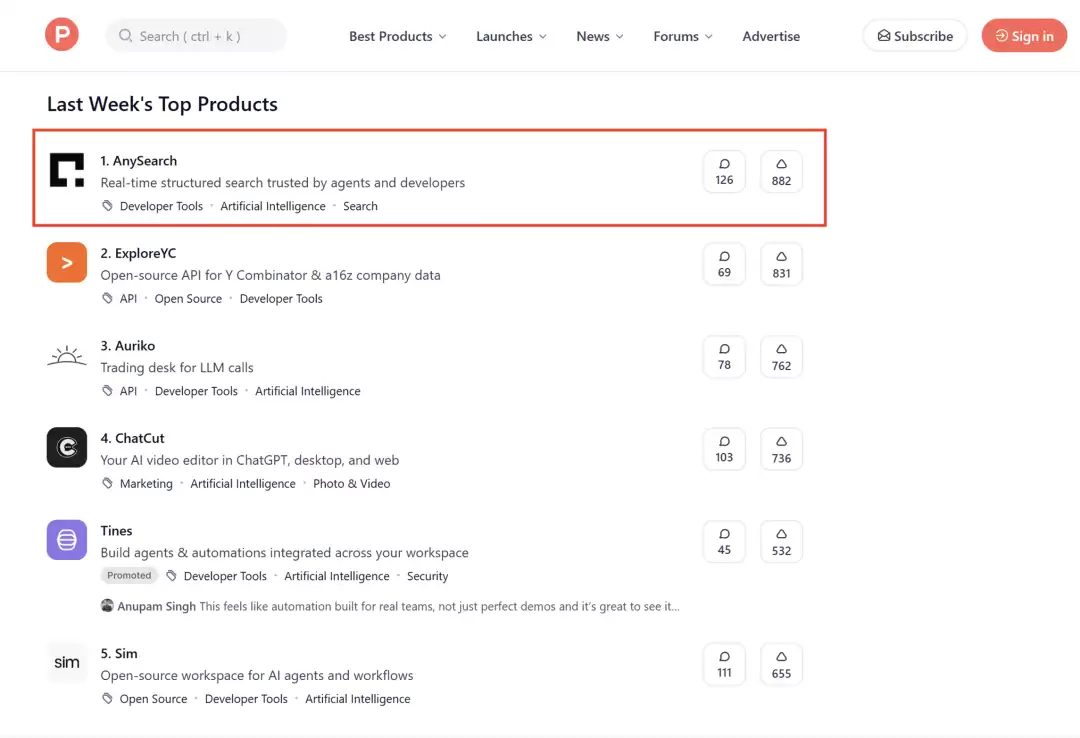Click the Auriko sunrise logo
The height and width of the screenshot is (738, 1080).
tap(67, 355)
